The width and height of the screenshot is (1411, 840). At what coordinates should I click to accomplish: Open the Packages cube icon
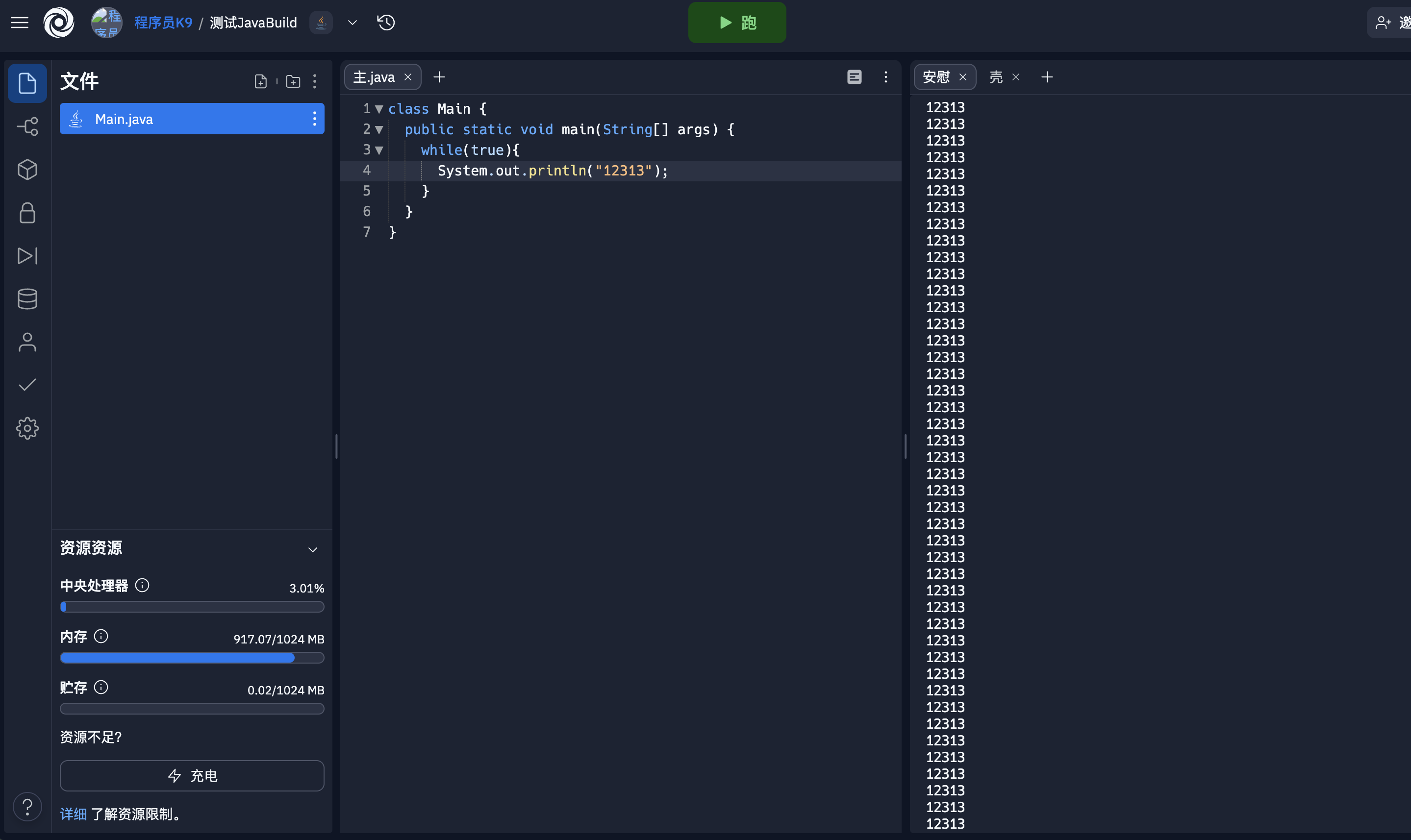click(27, 169)
